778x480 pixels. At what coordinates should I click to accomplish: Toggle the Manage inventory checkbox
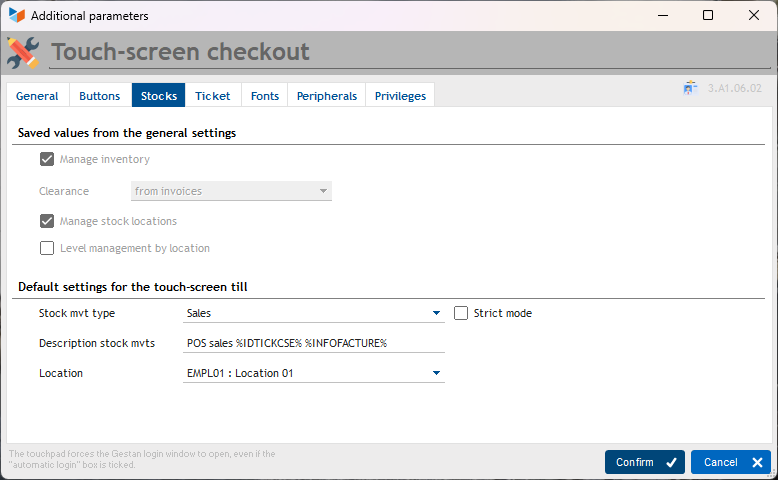click(47, 159)
